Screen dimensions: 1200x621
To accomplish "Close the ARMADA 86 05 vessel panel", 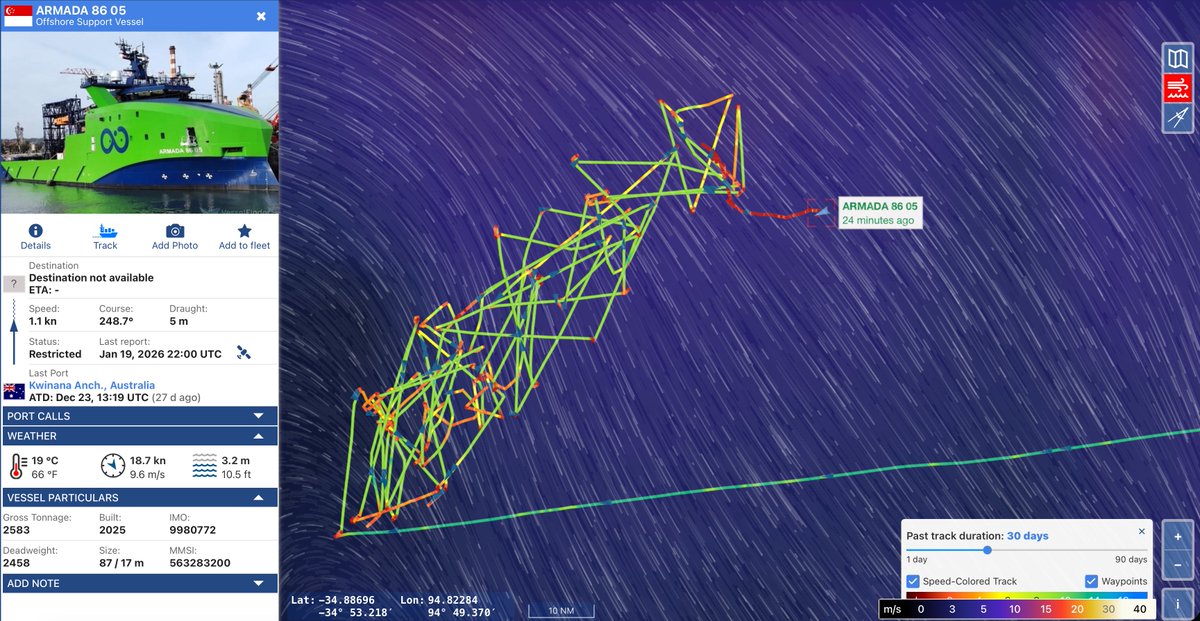I will point(261,16).
